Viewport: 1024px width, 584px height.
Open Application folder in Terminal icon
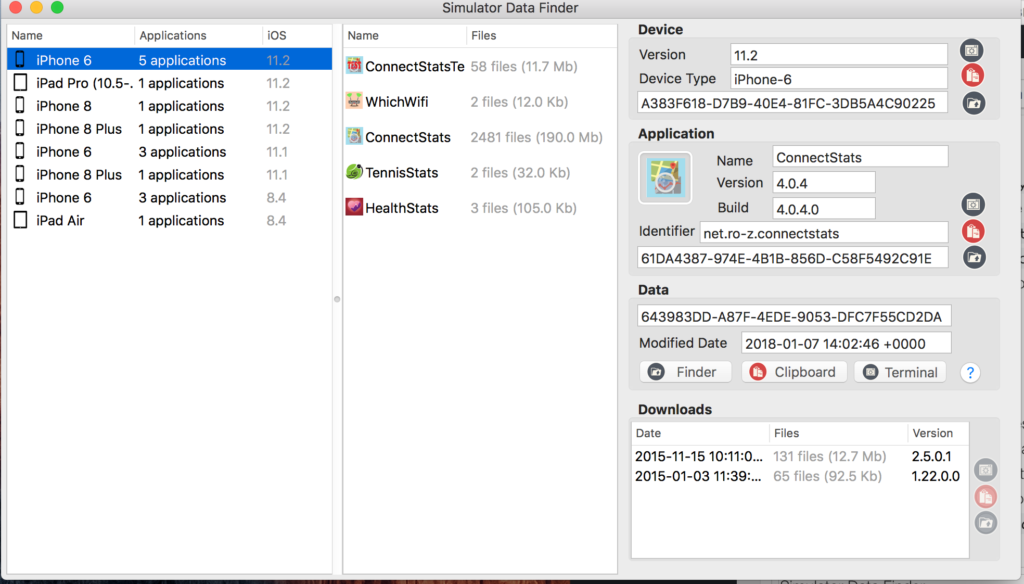[972, 205]
